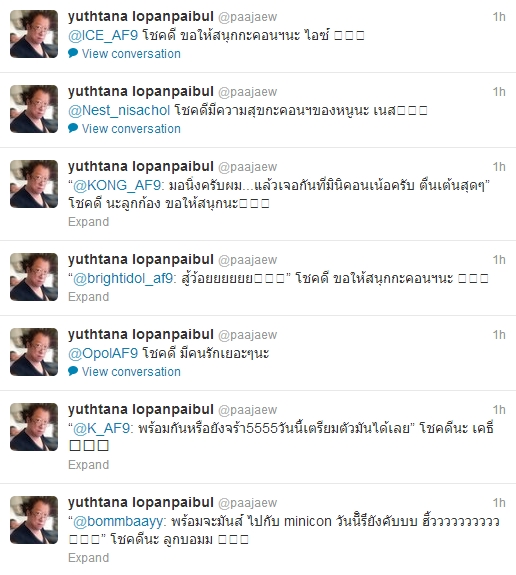Expand the @bommbaayy quoted tweet
This screenshot has height=575, width=516.
pyautogui.click(x=88, y=558)
